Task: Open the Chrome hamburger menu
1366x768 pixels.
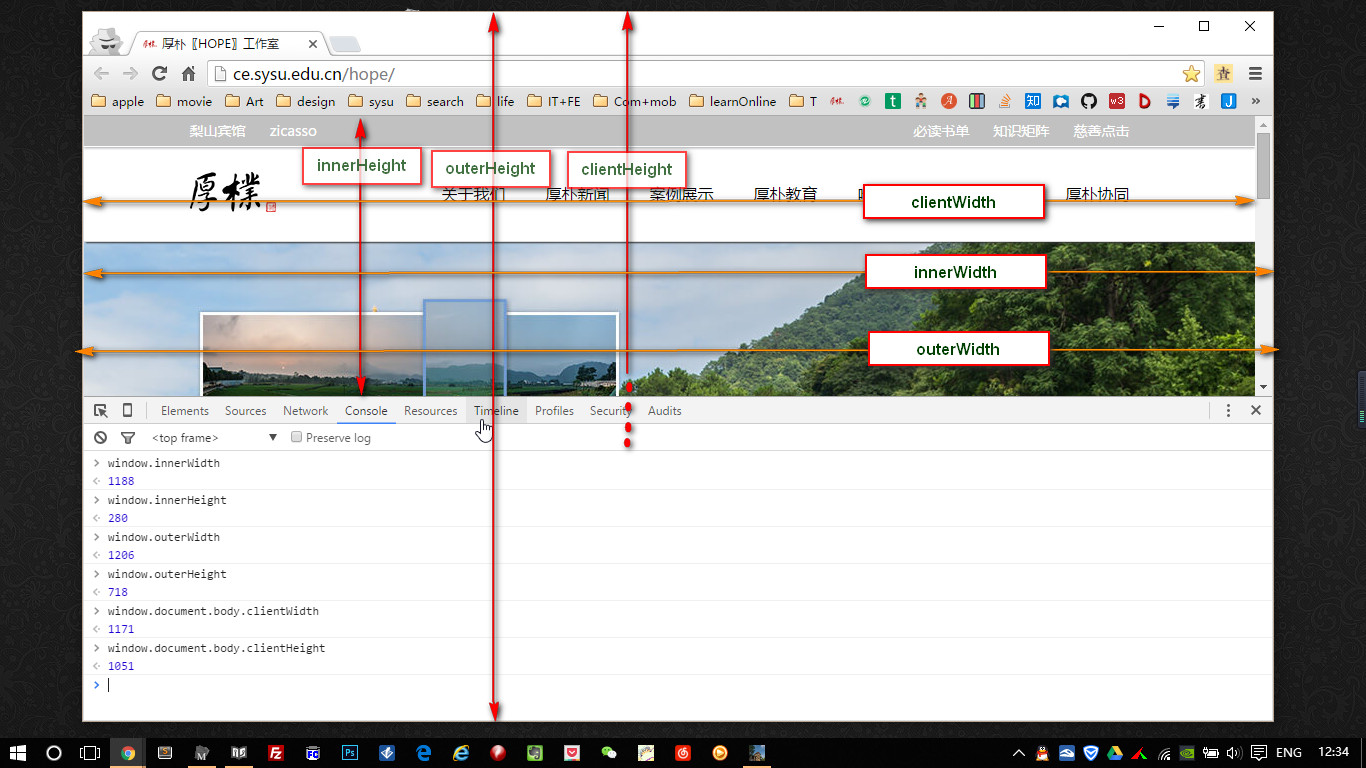Action: (x=1255, y=74)
